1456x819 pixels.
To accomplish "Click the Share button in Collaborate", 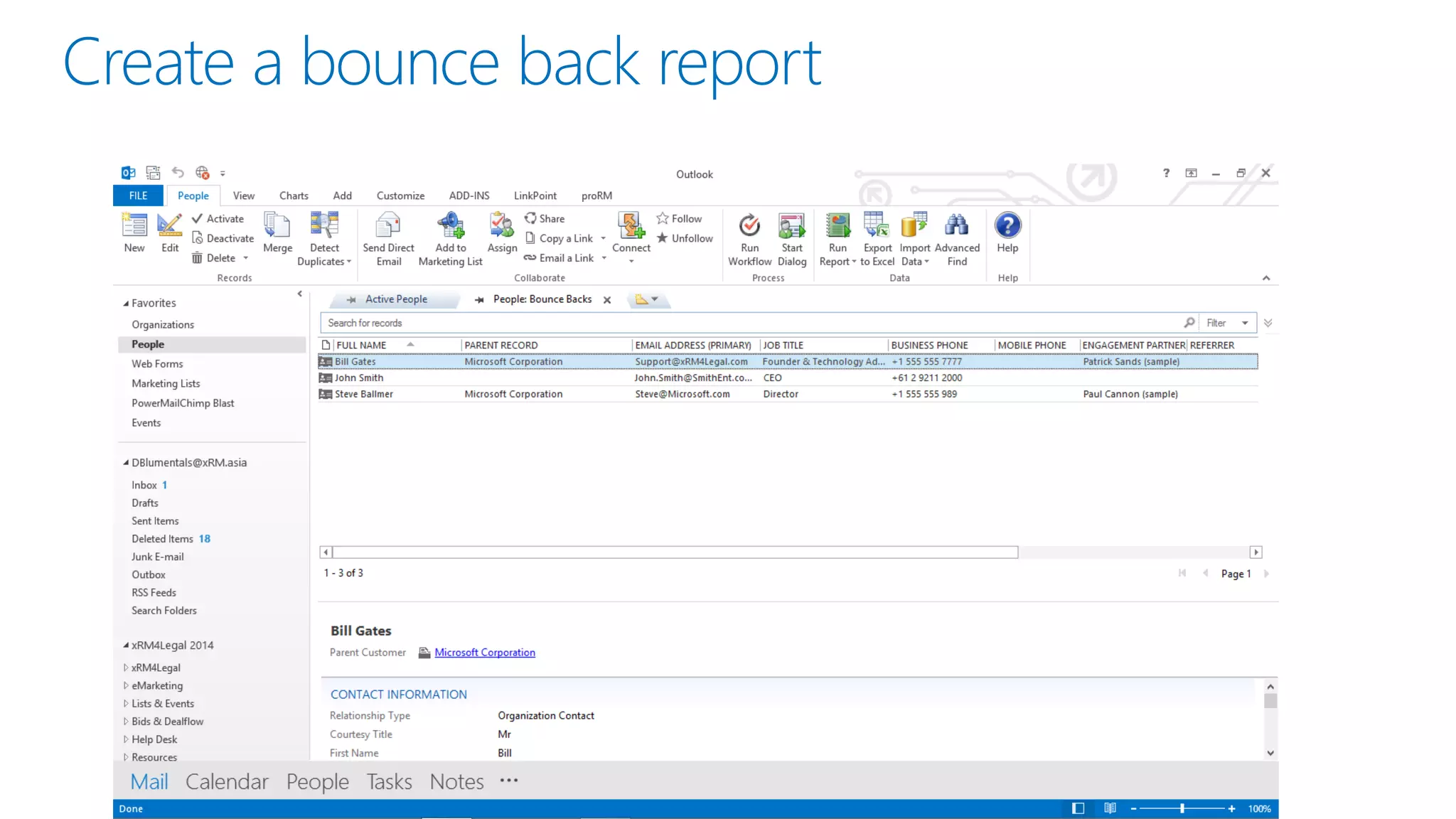I will tap(545, 219).
